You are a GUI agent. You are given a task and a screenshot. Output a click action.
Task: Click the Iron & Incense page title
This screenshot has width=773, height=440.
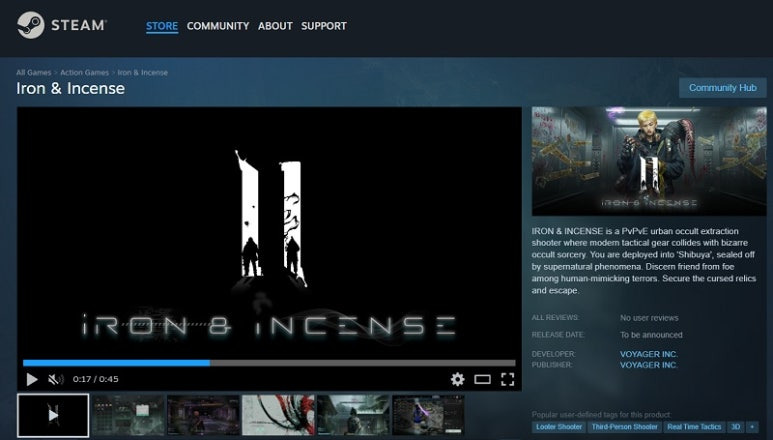click(x=70, y=88)
